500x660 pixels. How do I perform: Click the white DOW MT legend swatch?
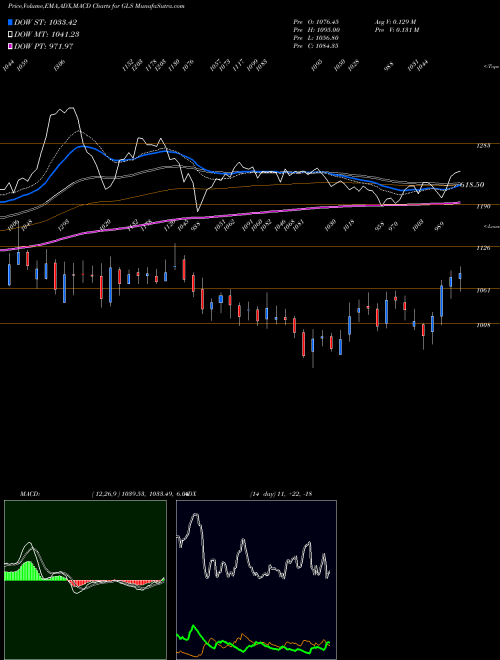pos(10,34)
